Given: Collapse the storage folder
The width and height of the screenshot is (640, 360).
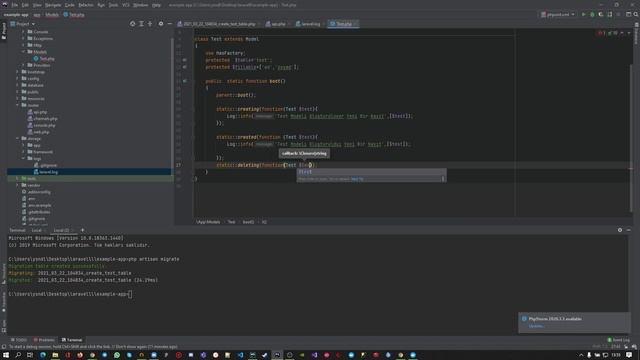Looking at the screenshot, I should [17, 139].
